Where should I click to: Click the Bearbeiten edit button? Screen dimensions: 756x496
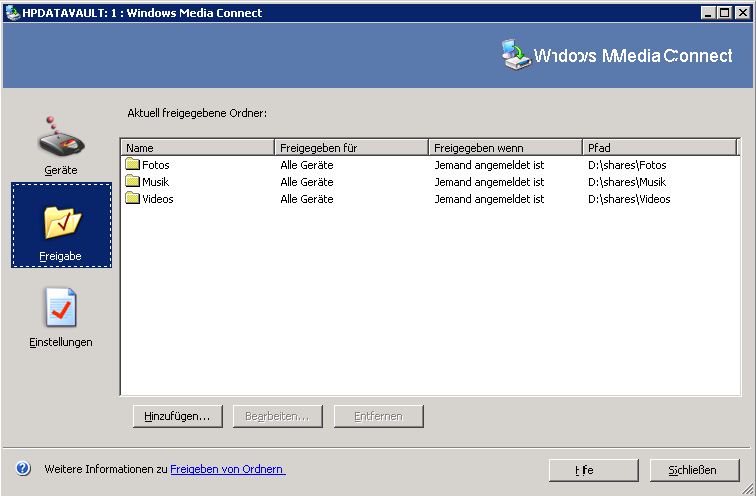pos(278,416)
